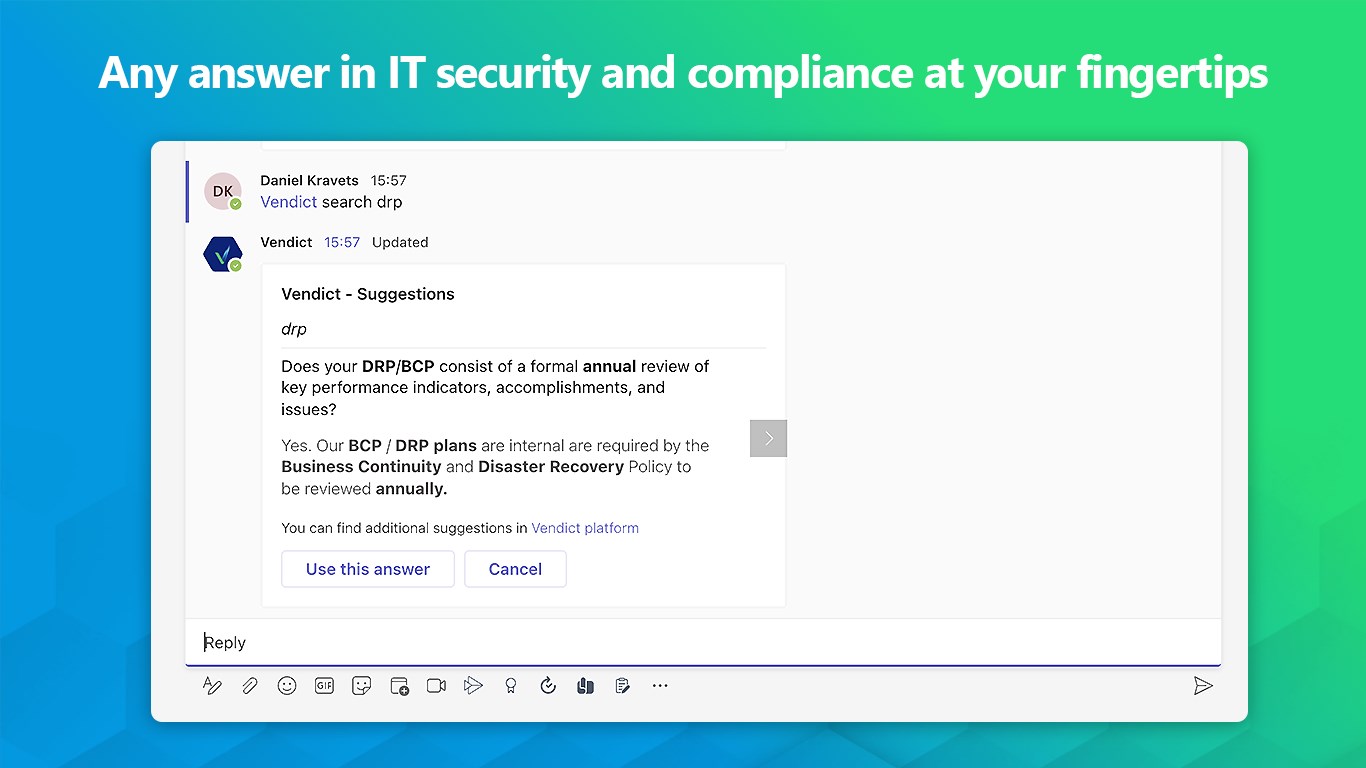The image size is (1366, 768).
Task: Click the answer text starting "Yes. Our BCP / DRP plans"
Action: [495, 467]
